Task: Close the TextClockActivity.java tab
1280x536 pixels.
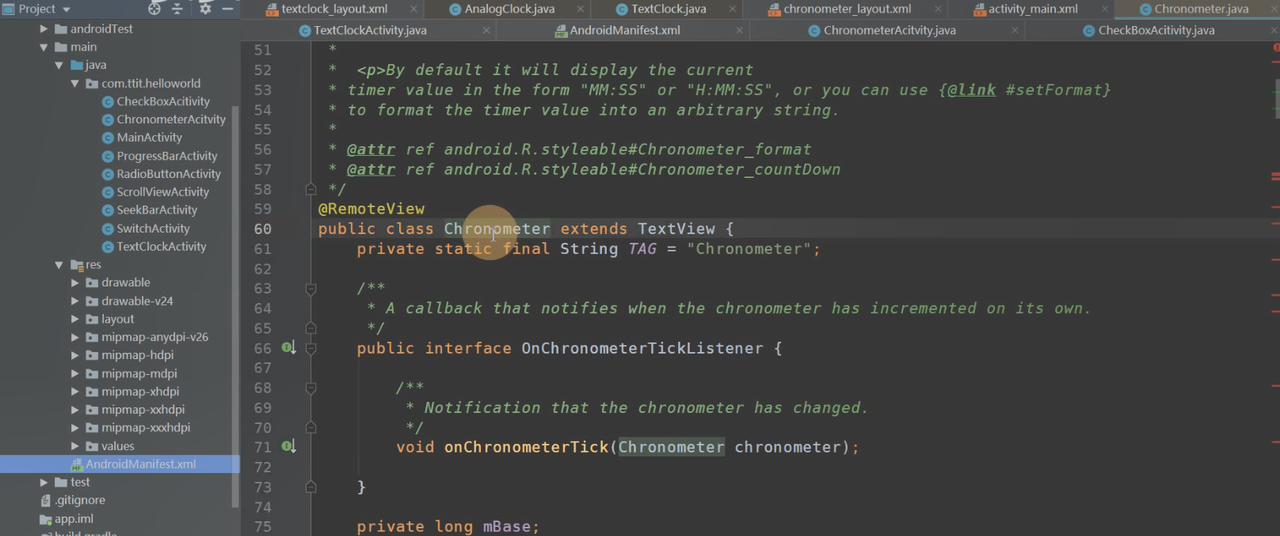Action: pyautogui.click(x=486, y=30)
